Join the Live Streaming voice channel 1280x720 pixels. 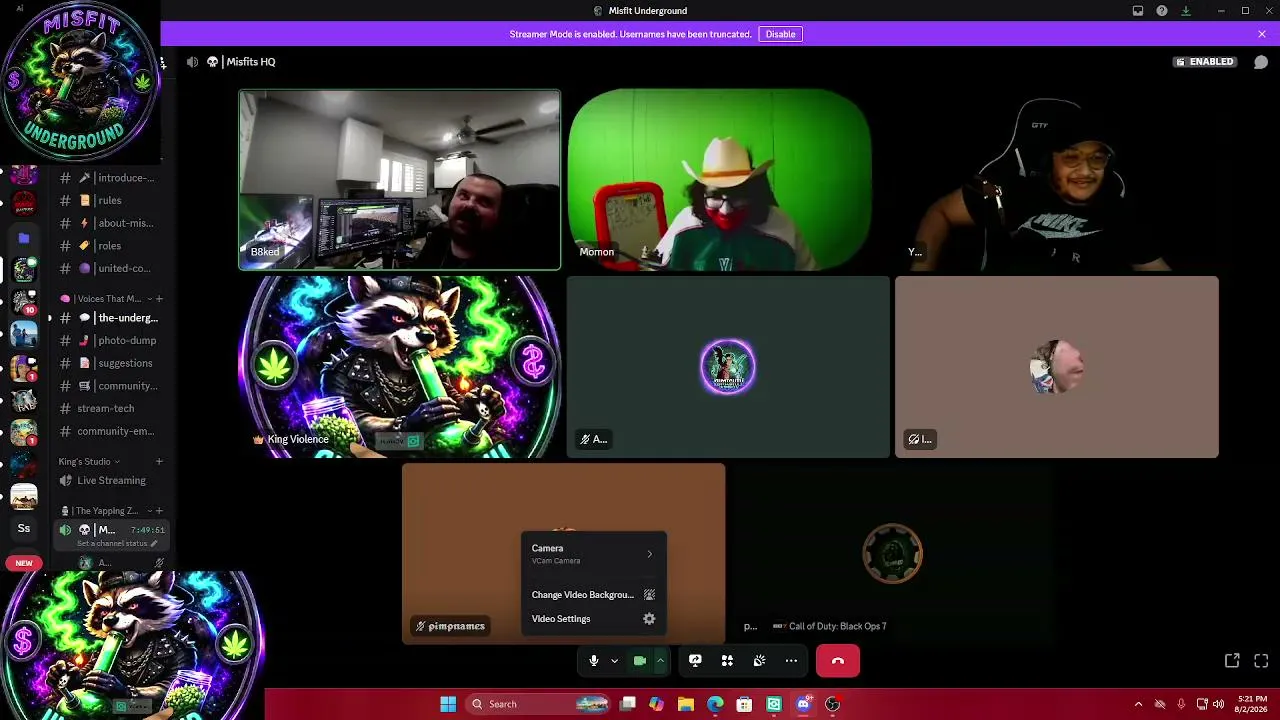[110, 480]
